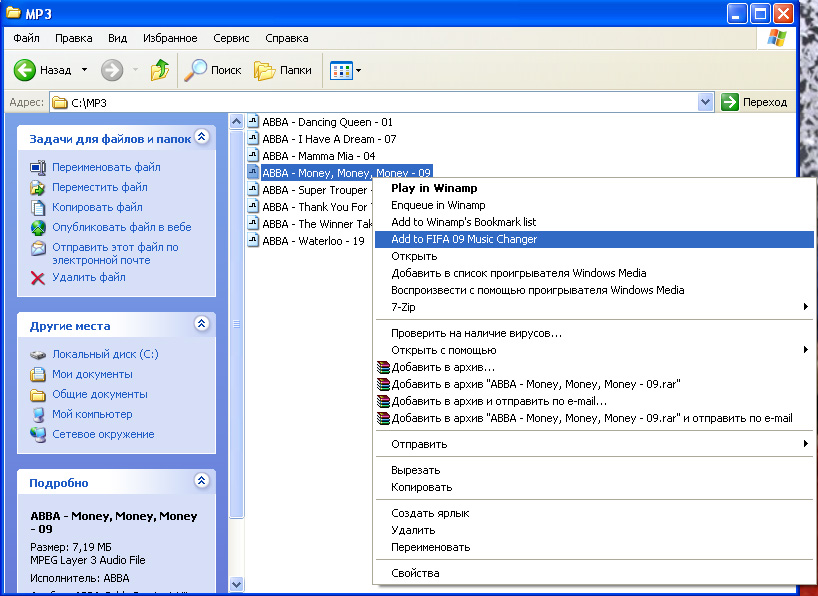Open the Views mode button
Viewport: 818px width, 596px height.
tap(341, 70)
